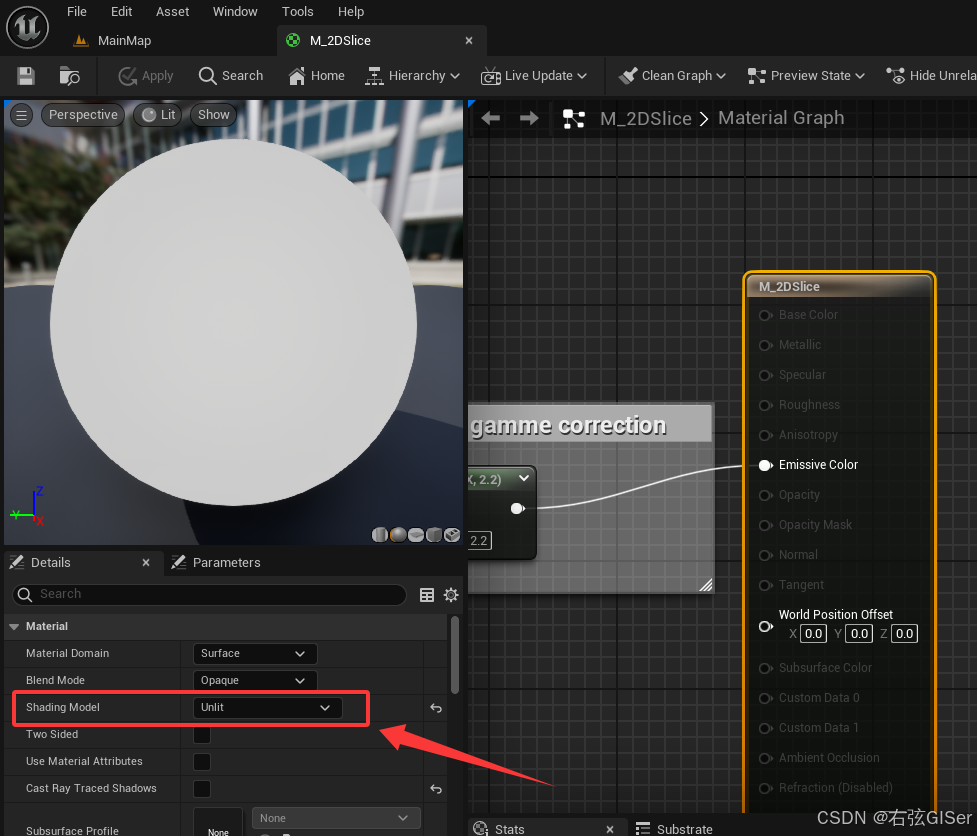
Task: Close the M_2DSlice tab
Action: (x=469, y=40)
